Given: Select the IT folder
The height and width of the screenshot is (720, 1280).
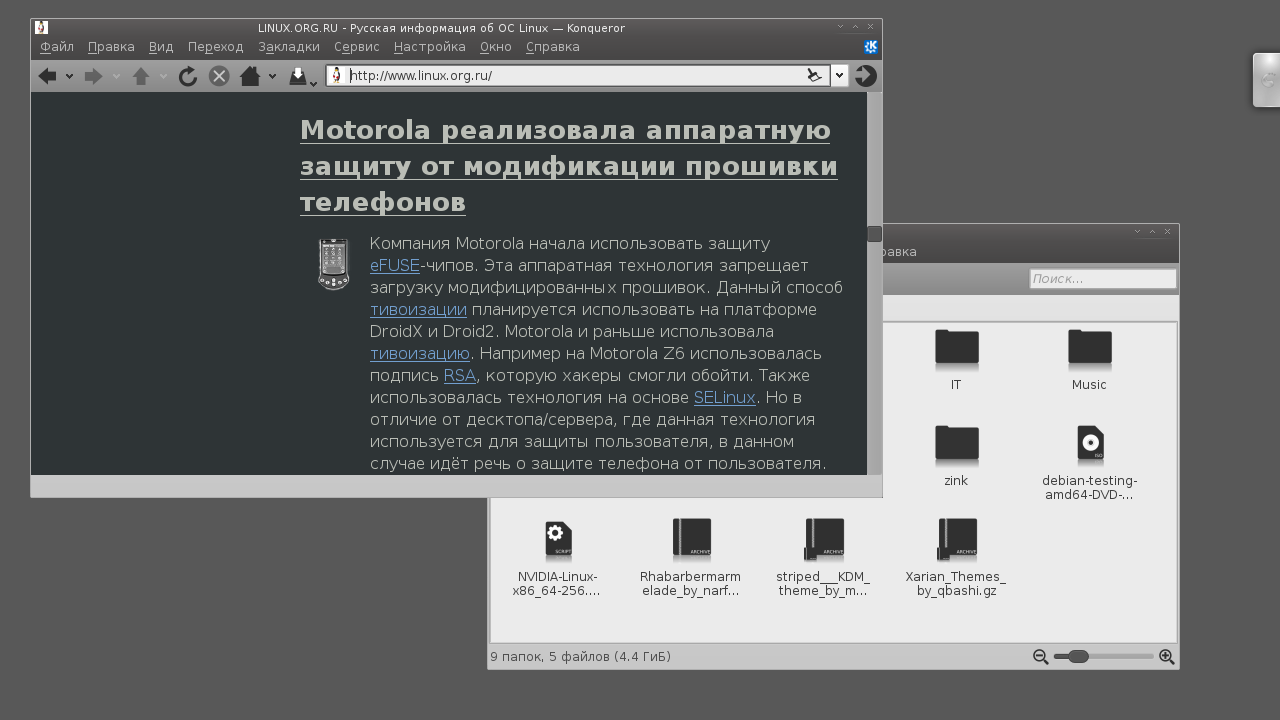Looking at the screenshot, I should coord(956,358).
